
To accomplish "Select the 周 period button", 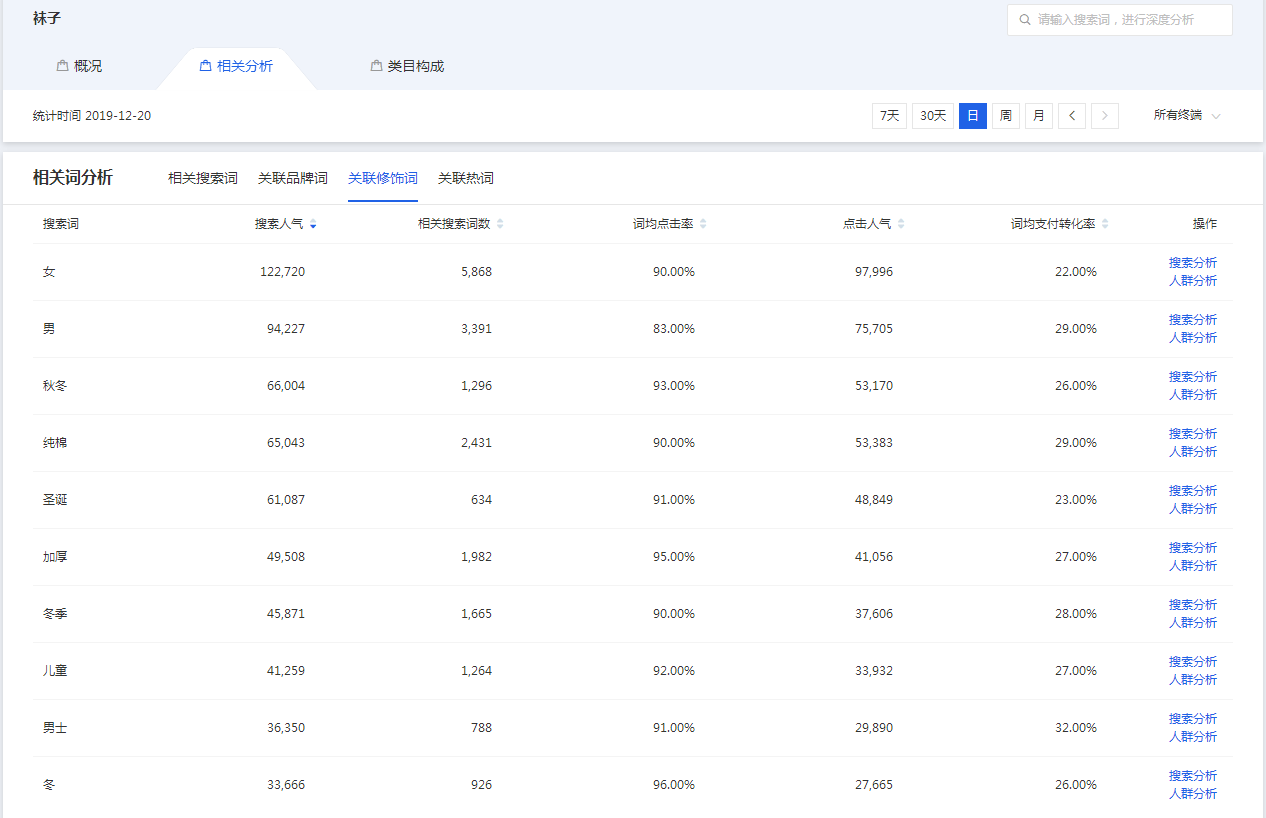I will (x=1006, y=116).
